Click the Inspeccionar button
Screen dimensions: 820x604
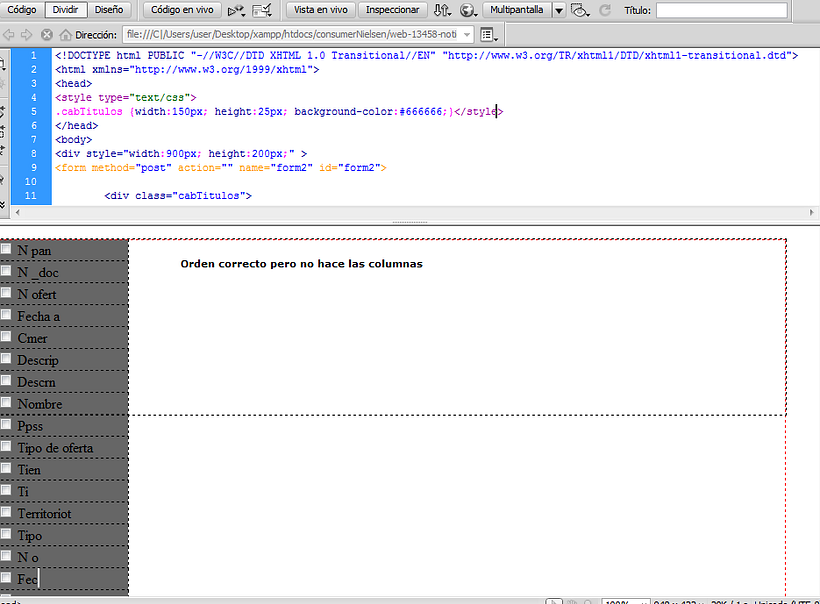(x=392, y=9)
